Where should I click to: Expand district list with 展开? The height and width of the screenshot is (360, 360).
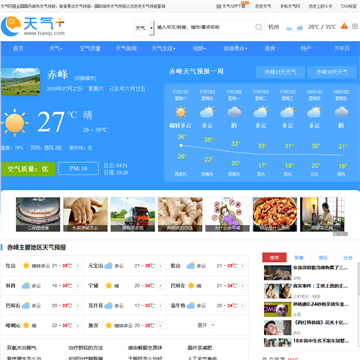click(x=207, y=325)
